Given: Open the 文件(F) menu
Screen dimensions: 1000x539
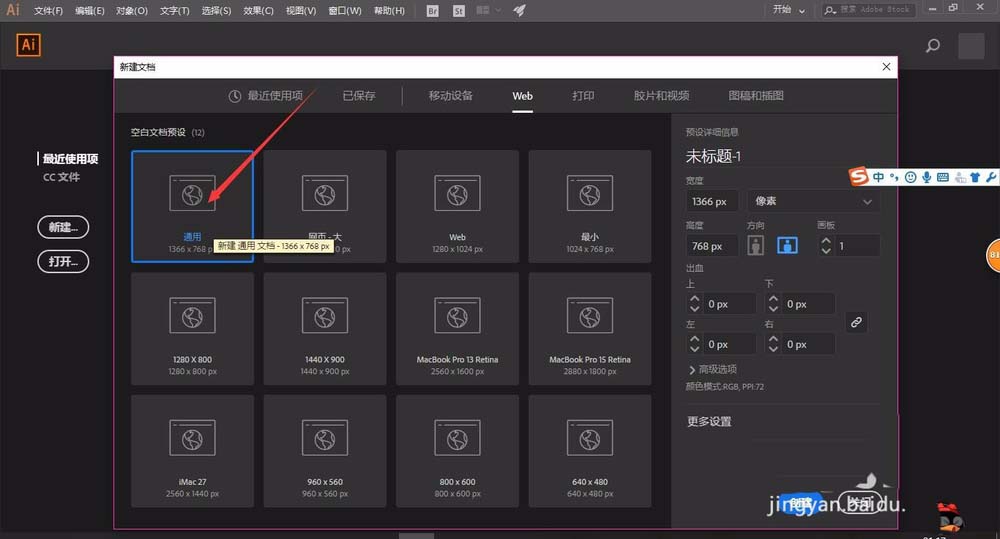Looking at the screenshot, I should pos(48,11).
